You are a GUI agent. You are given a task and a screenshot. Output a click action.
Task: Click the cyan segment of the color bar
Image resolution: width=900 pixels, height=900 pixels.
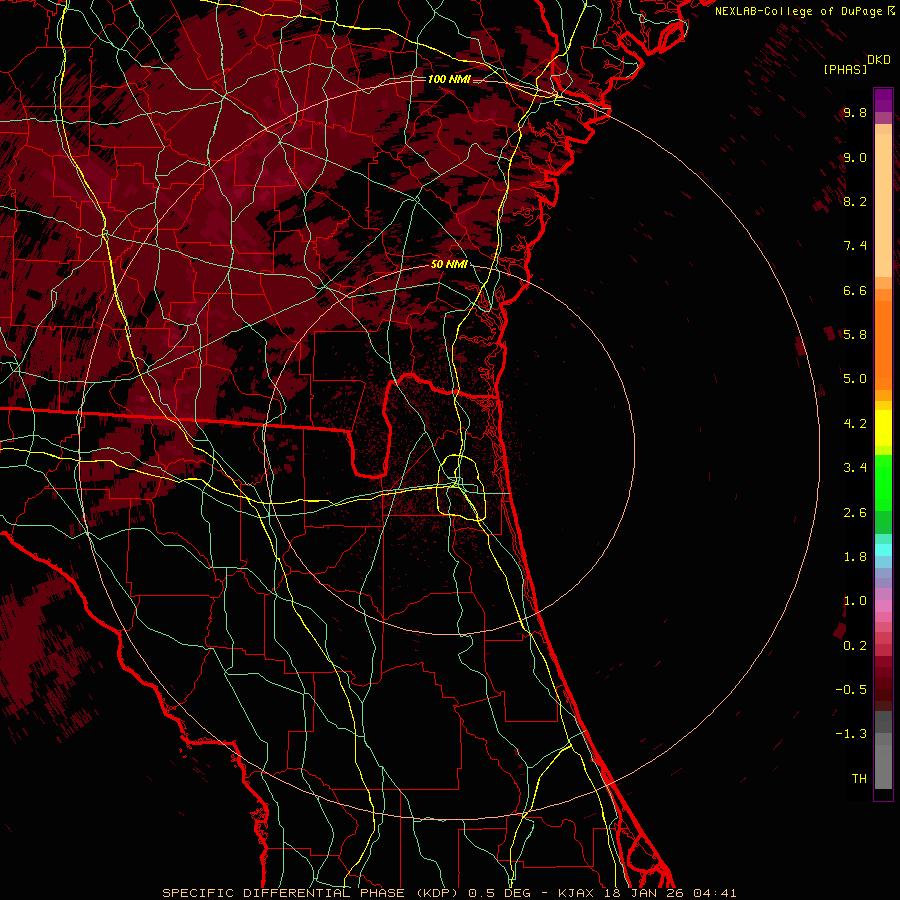[883, 550]
